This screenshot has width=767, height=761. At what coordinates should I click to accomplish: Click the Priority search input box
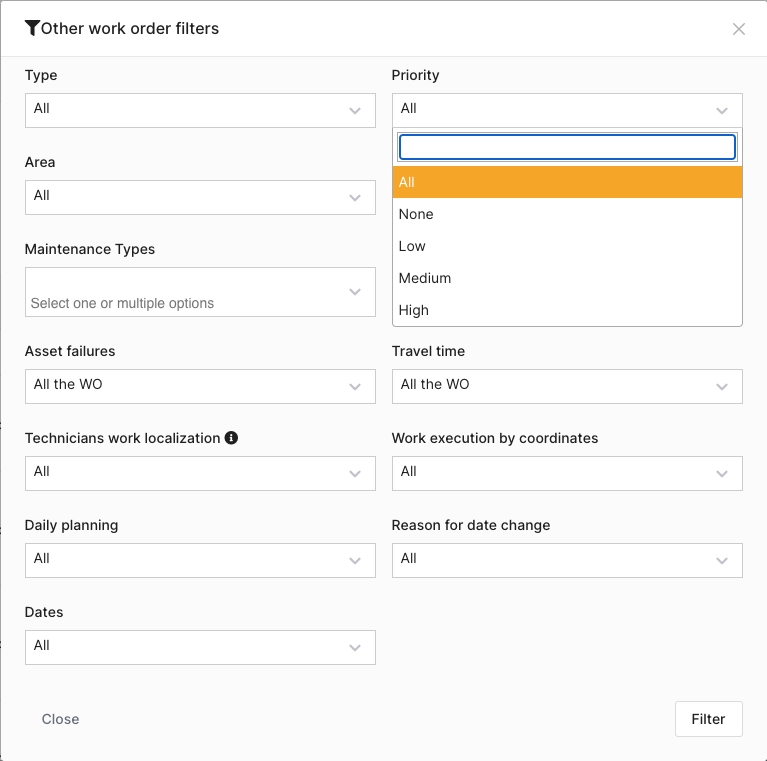point(567,148)
